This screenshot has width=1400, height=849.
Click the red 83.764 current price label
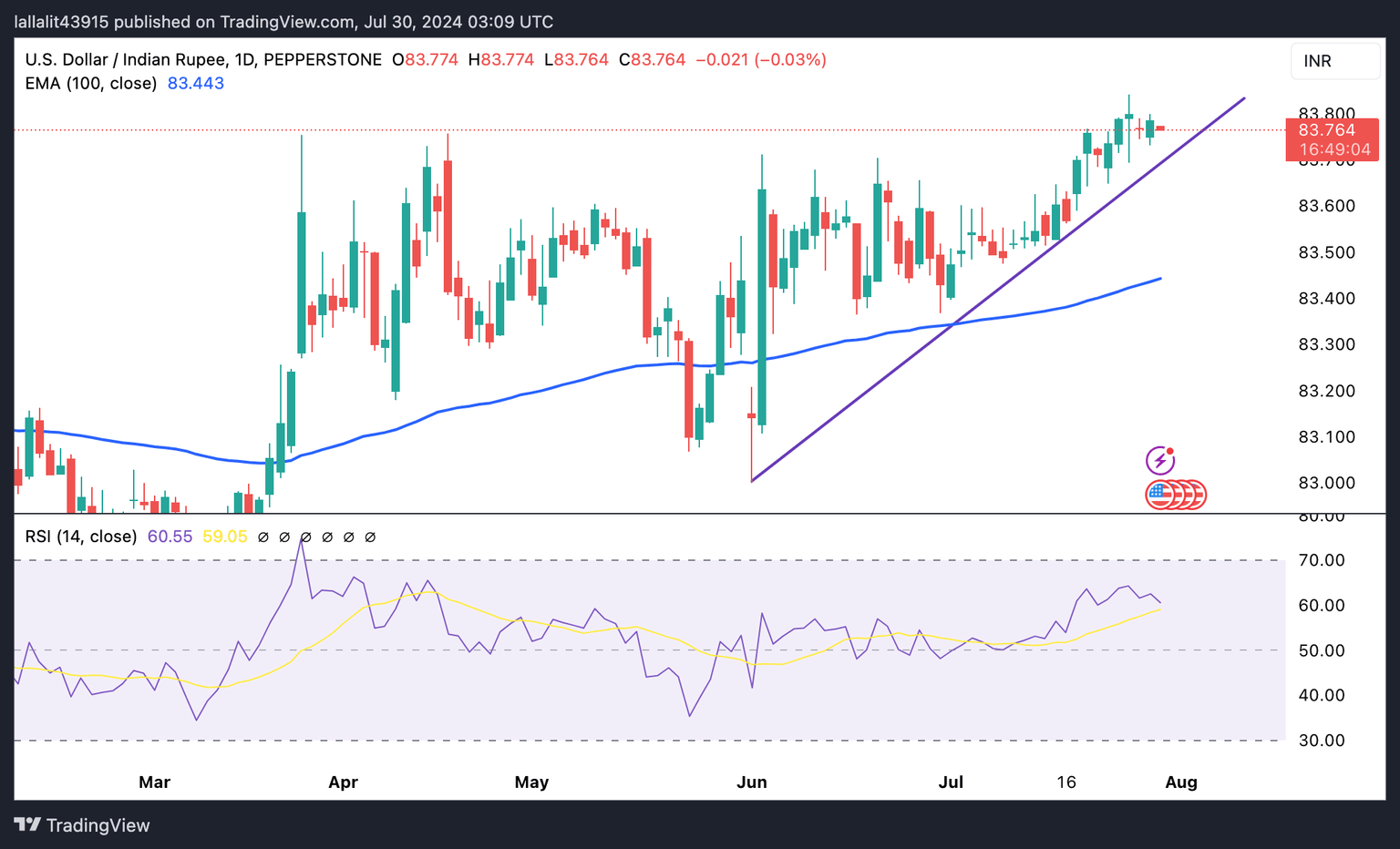(x=1331, y=130)
